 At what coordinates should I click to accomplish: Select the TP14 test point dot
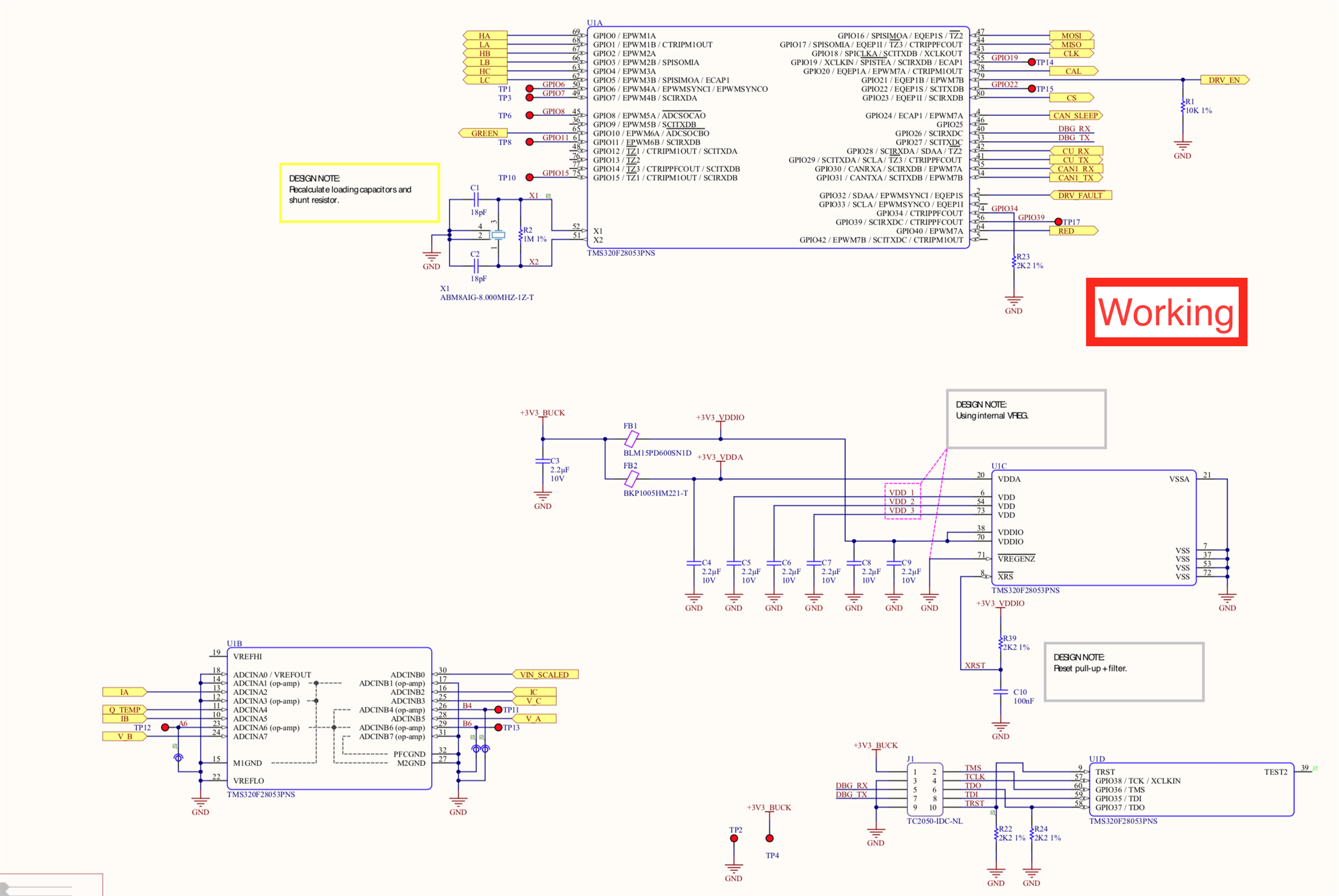(1031, 62)
